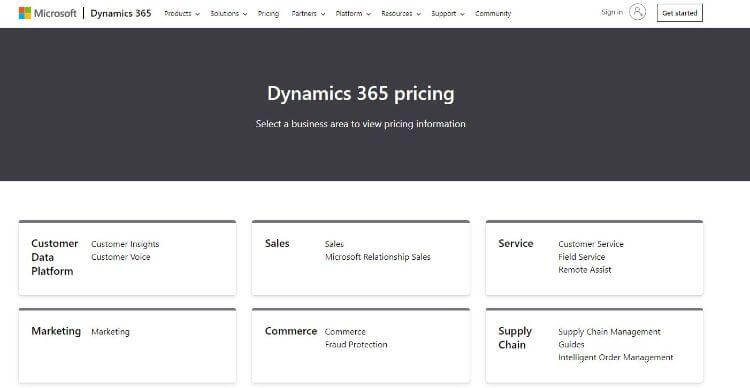Open Microsoft Relationship Sales pricing
The height and width of the screenshot is (388, 750).
(378, 257)
